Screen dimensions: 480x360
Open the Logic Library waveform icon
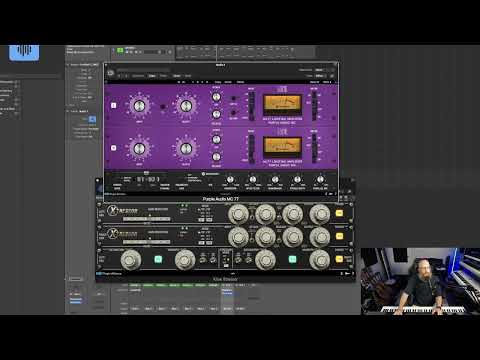[x=24, y=52]
